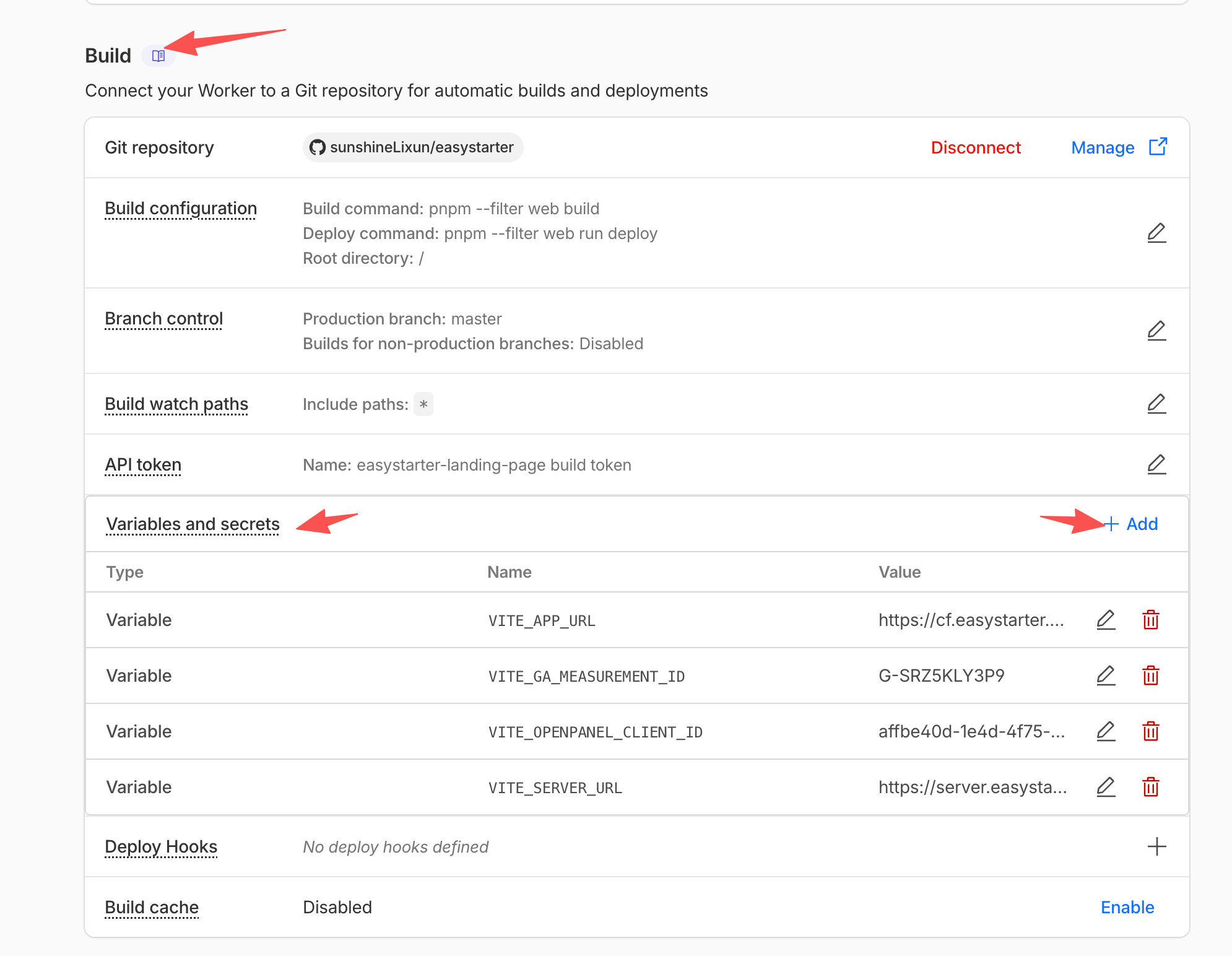The image size is (1232, 956).
Task: Click the sunshineLixun/easystarter repository chip
Action: click(x=413, y=147)
